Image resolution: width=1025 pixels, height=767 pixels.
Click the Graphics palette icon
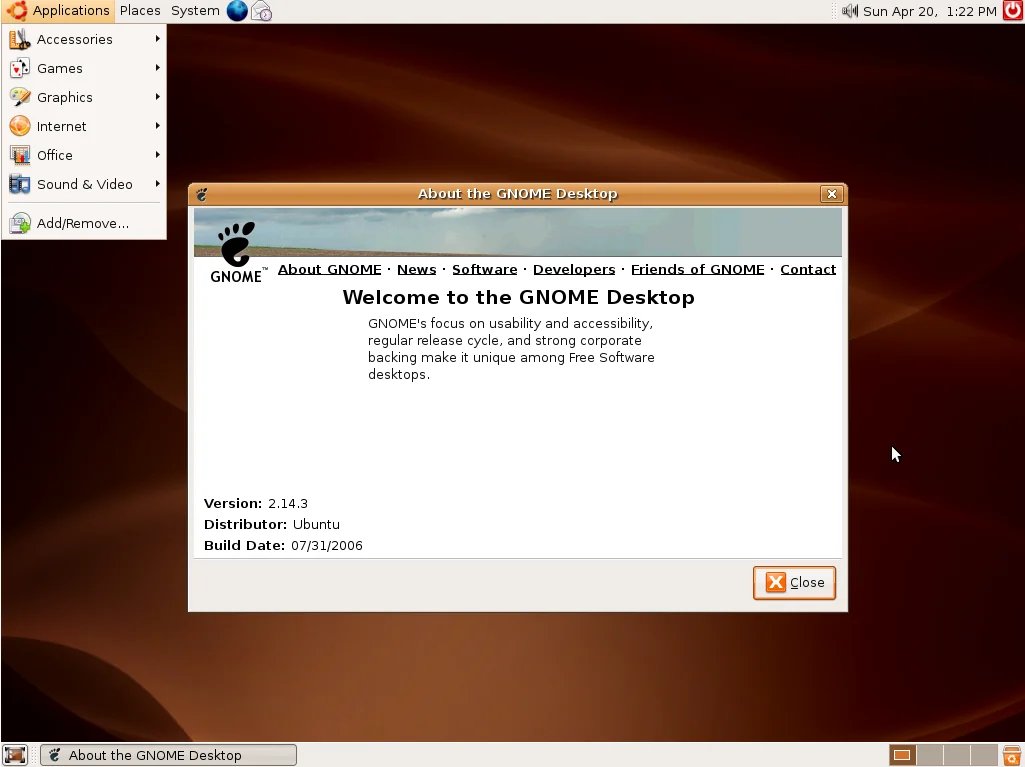point(20,97)
